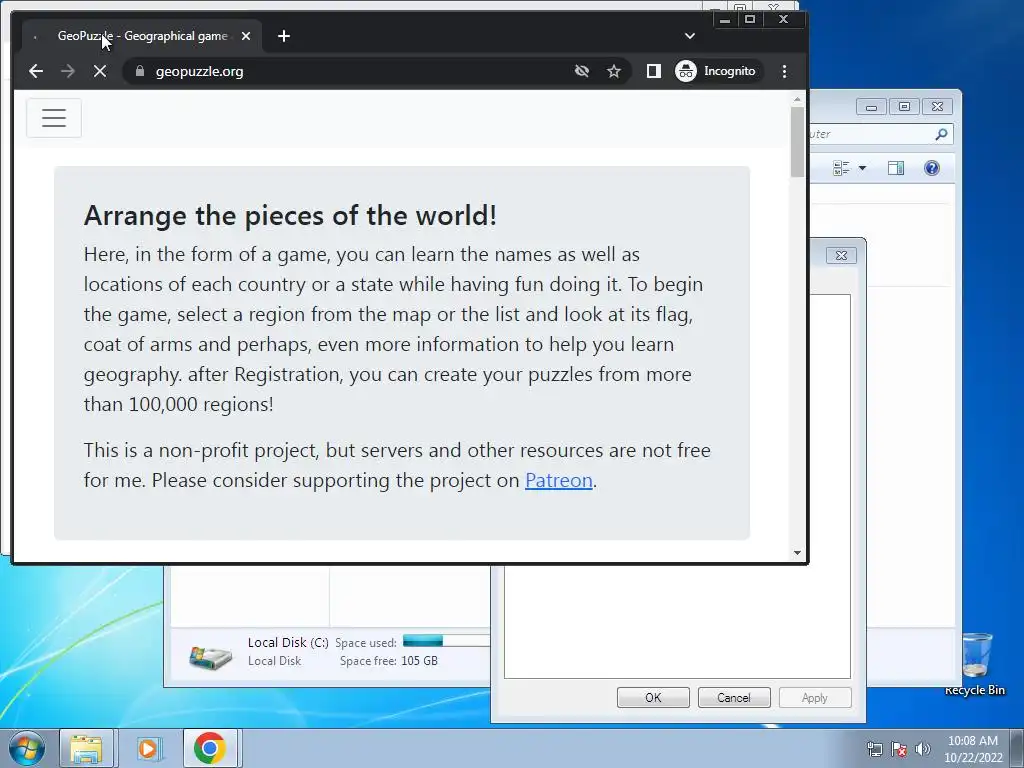Click Chrome taskbar icon
This screenshot has height=768, width=1024.
point(210,748)
